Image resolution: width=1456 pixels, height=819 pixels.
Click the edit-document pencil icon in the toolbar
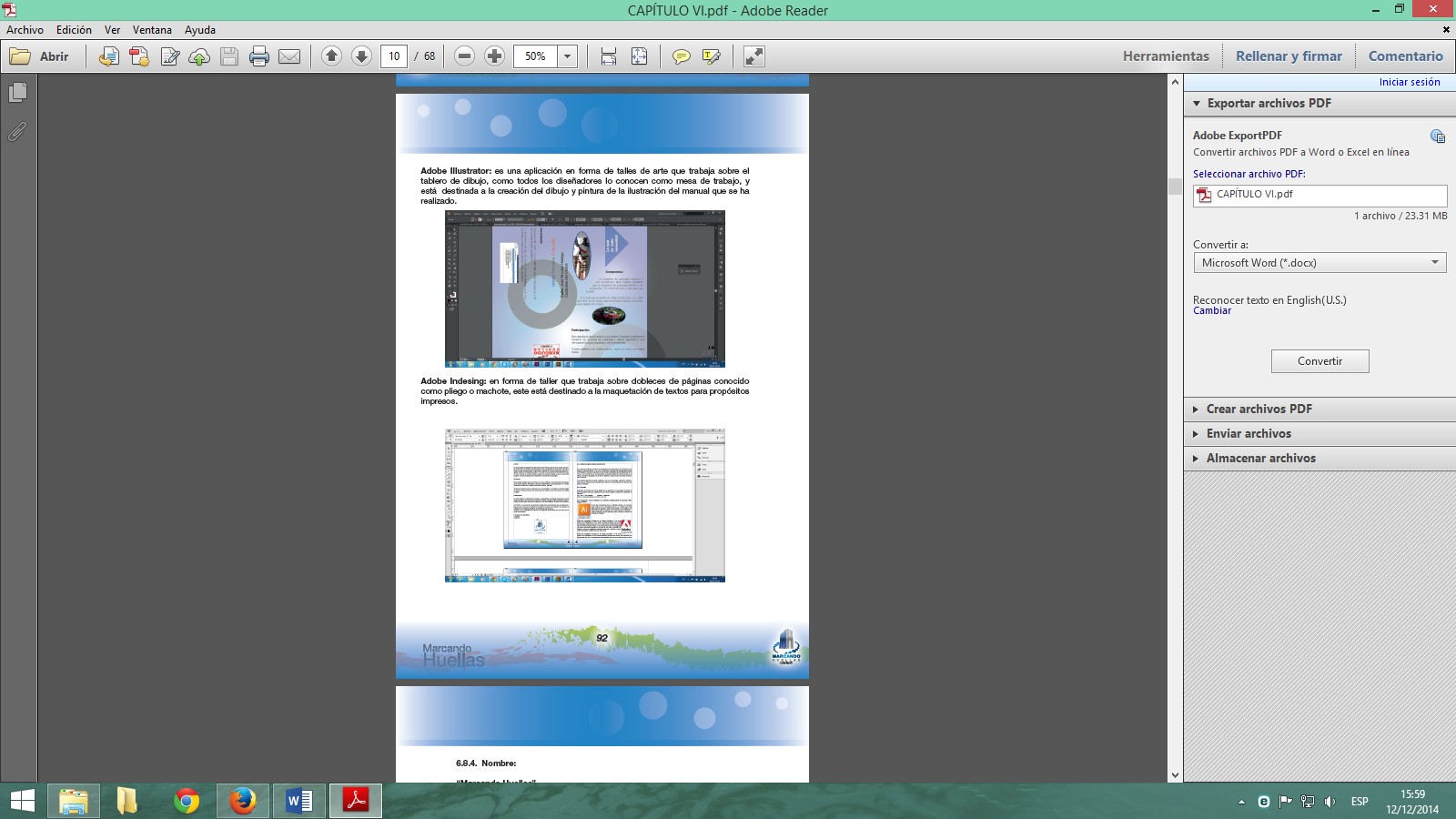(169, 56)
